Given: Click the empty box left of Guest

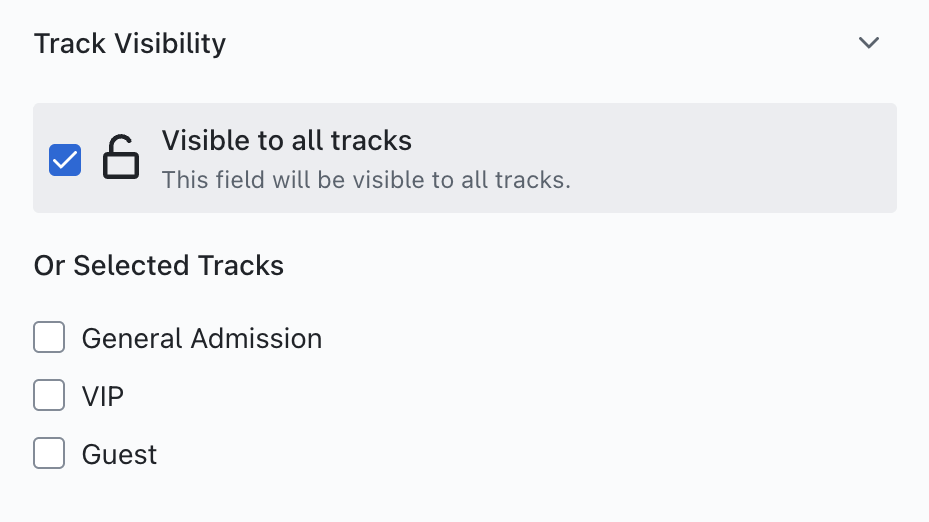Looking at the screenshot, I should click(49, 453).
